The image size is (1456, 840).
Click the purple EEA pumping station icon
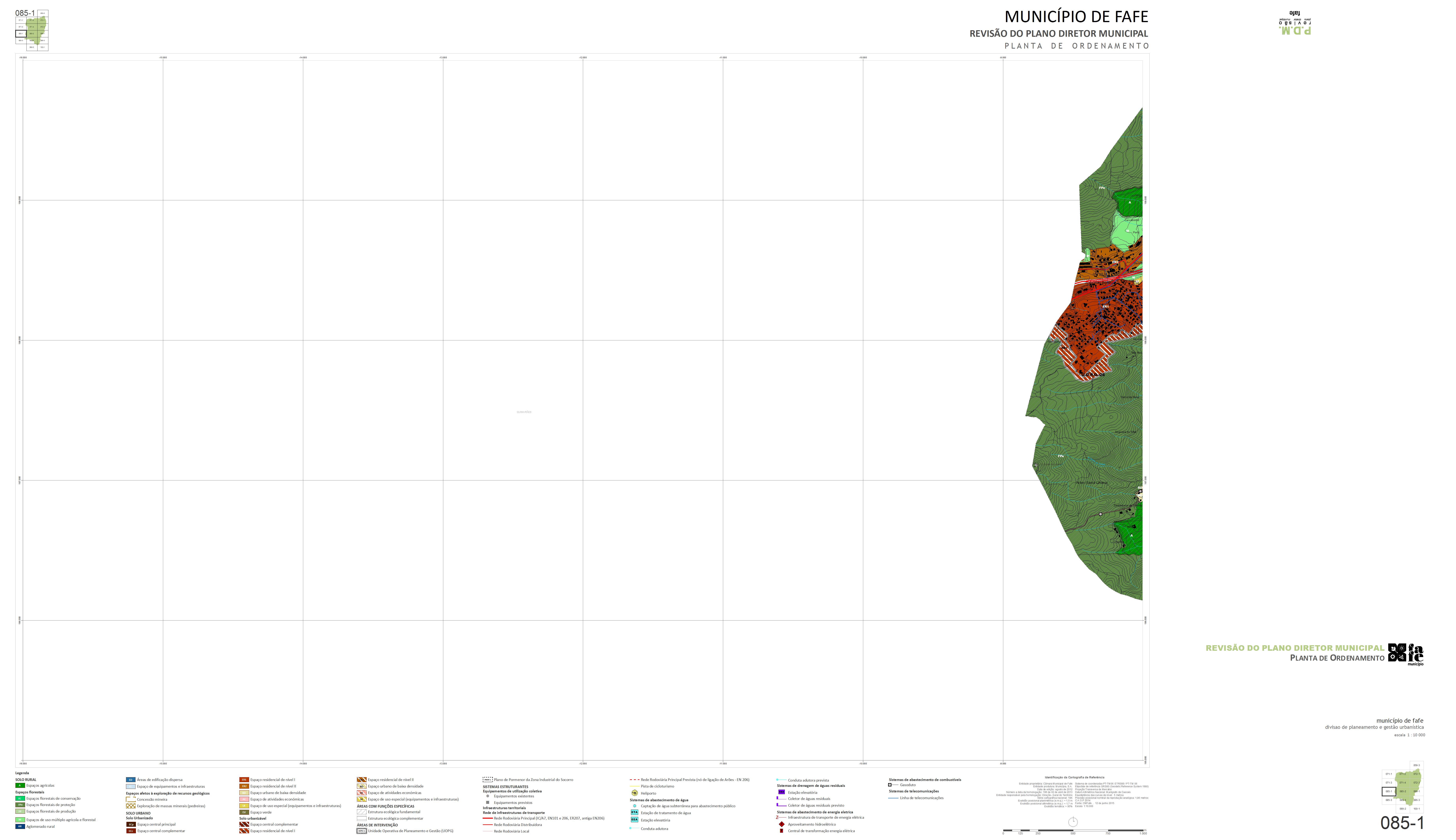pos(782,792)
